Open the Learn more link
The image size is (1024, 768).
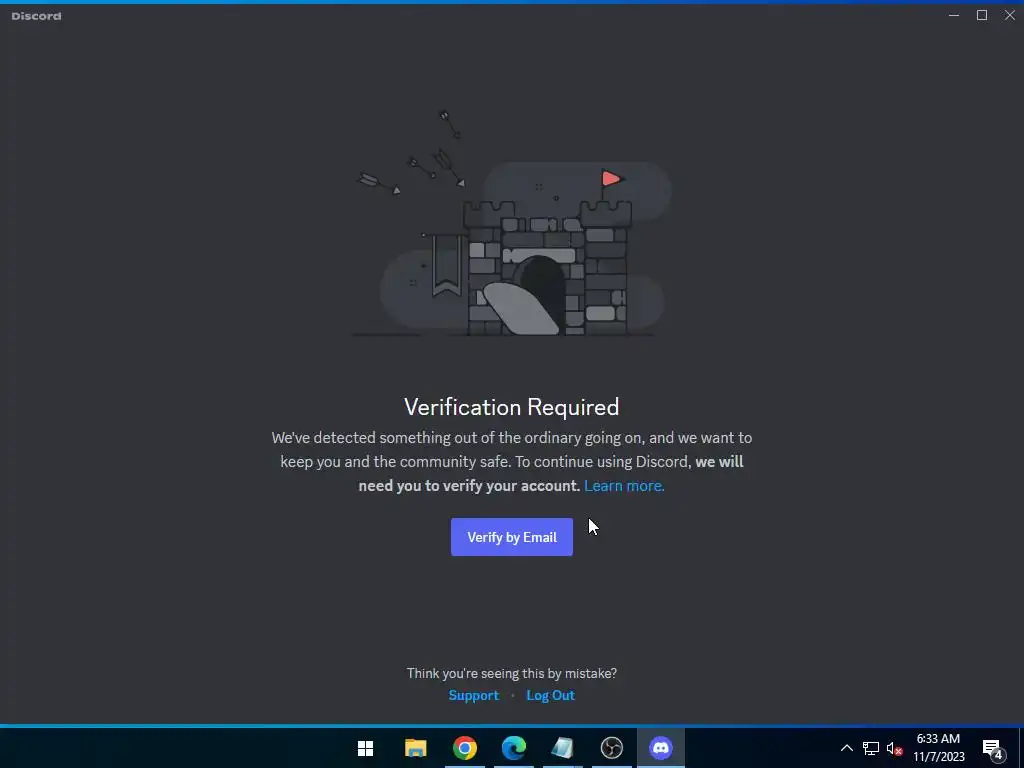624,486
